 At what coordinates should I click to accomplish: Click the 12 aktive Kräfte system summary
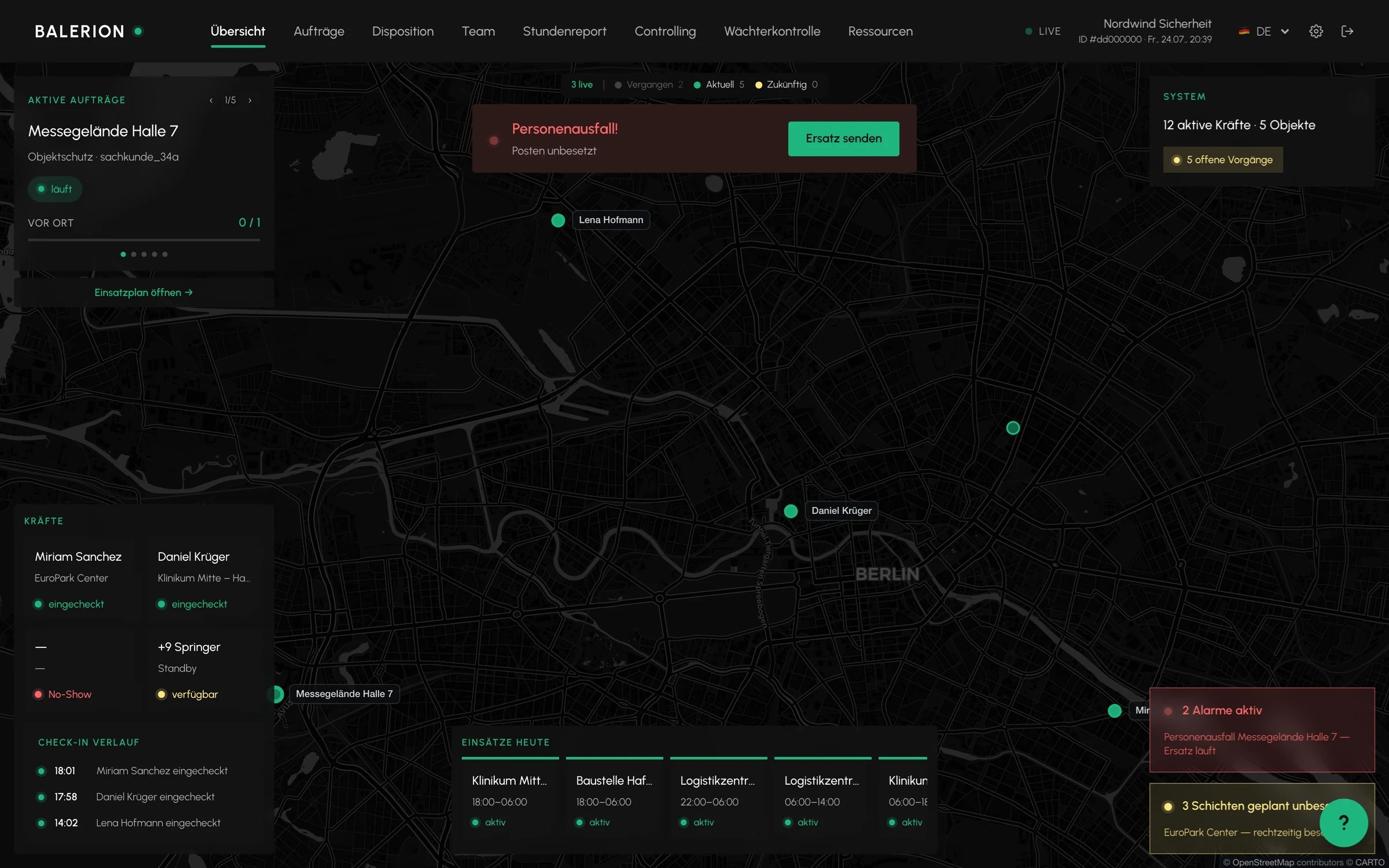pos(1239,125)
